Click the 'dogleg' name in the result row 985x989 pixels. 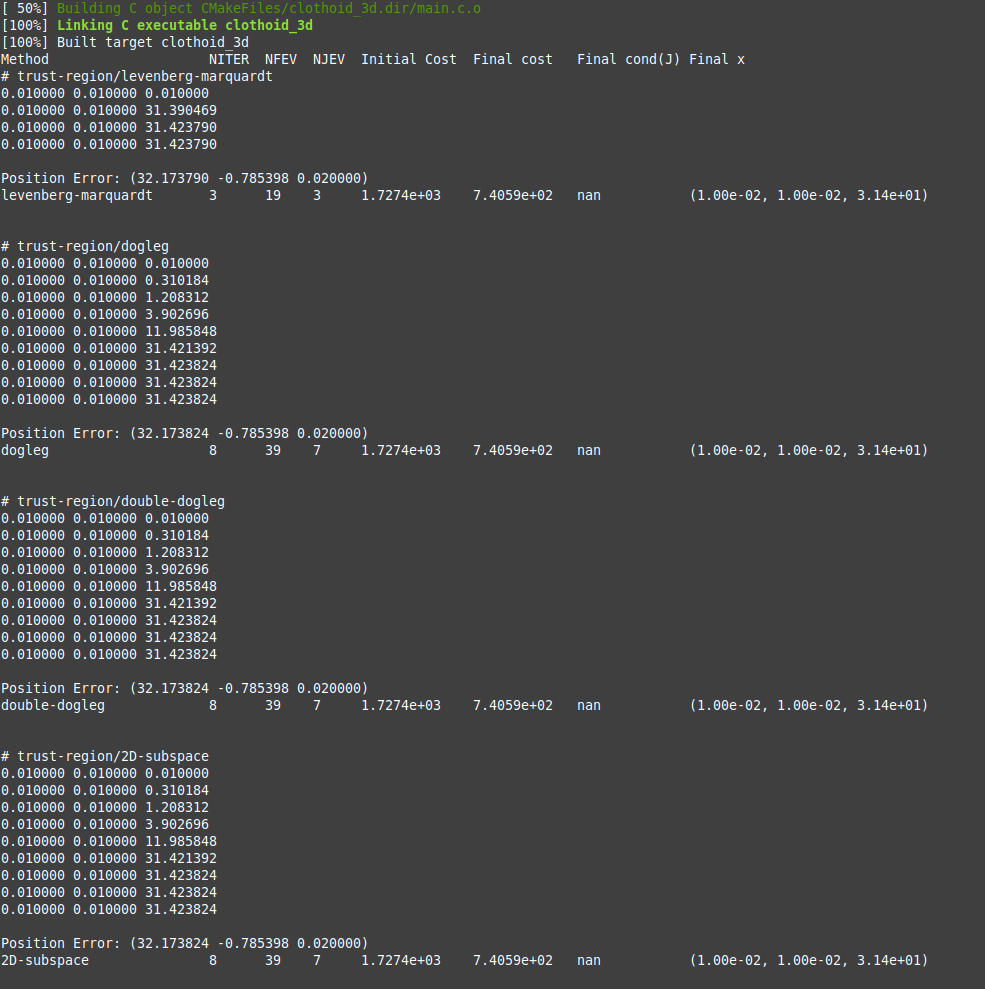[25, 450]
